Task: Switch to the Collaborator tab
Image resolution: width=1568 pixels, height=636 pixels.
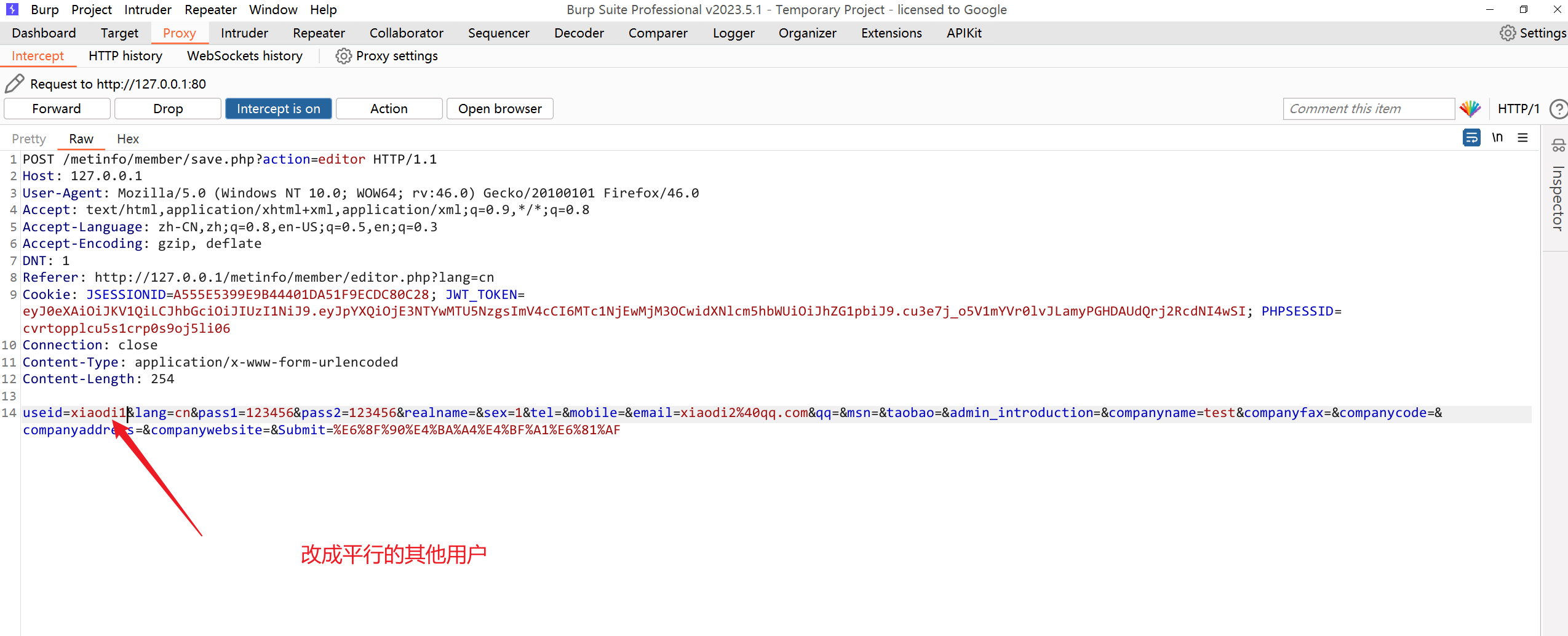Action: [406, 33]
